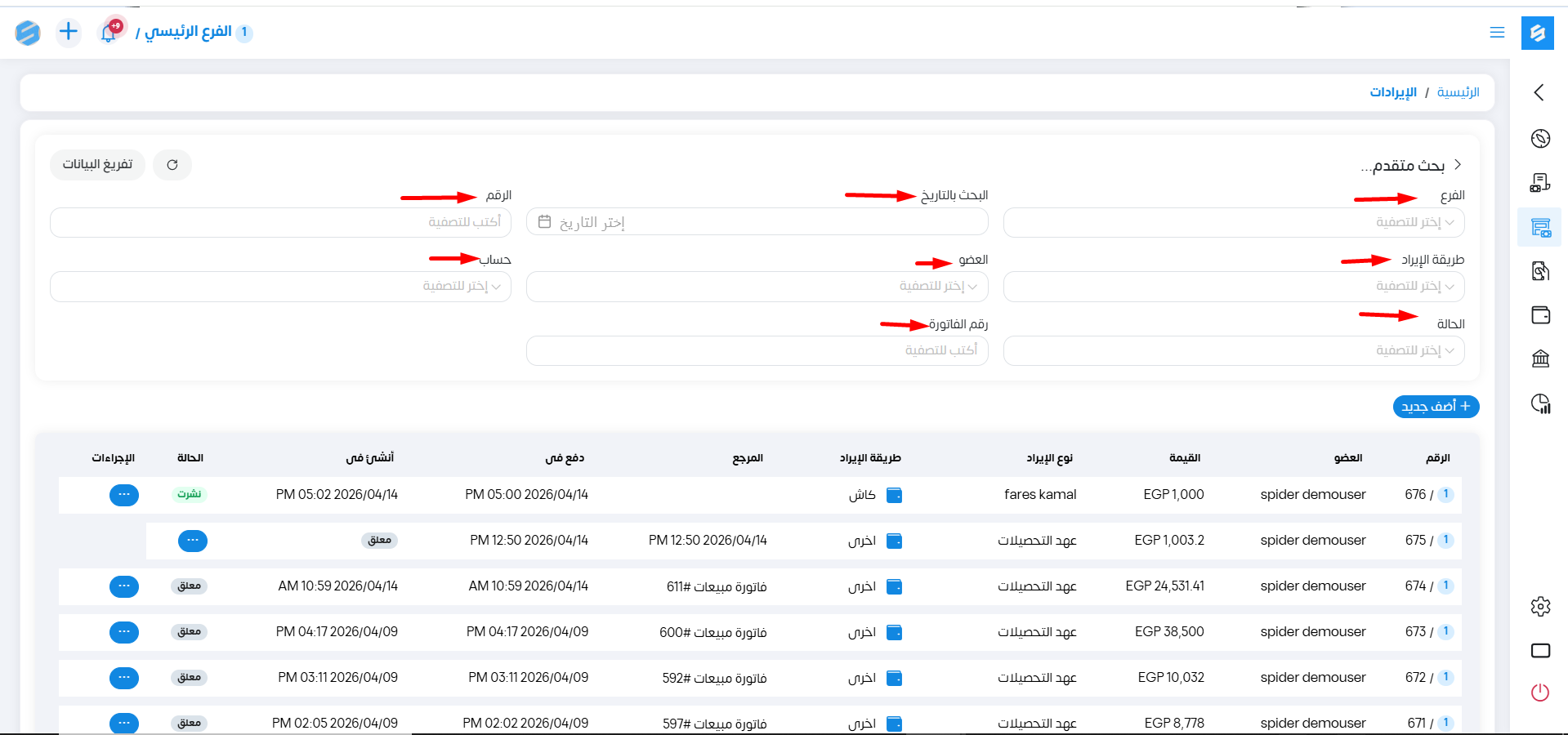Click the red power logout icon

pyautogui.click(x=1540, y=693)
